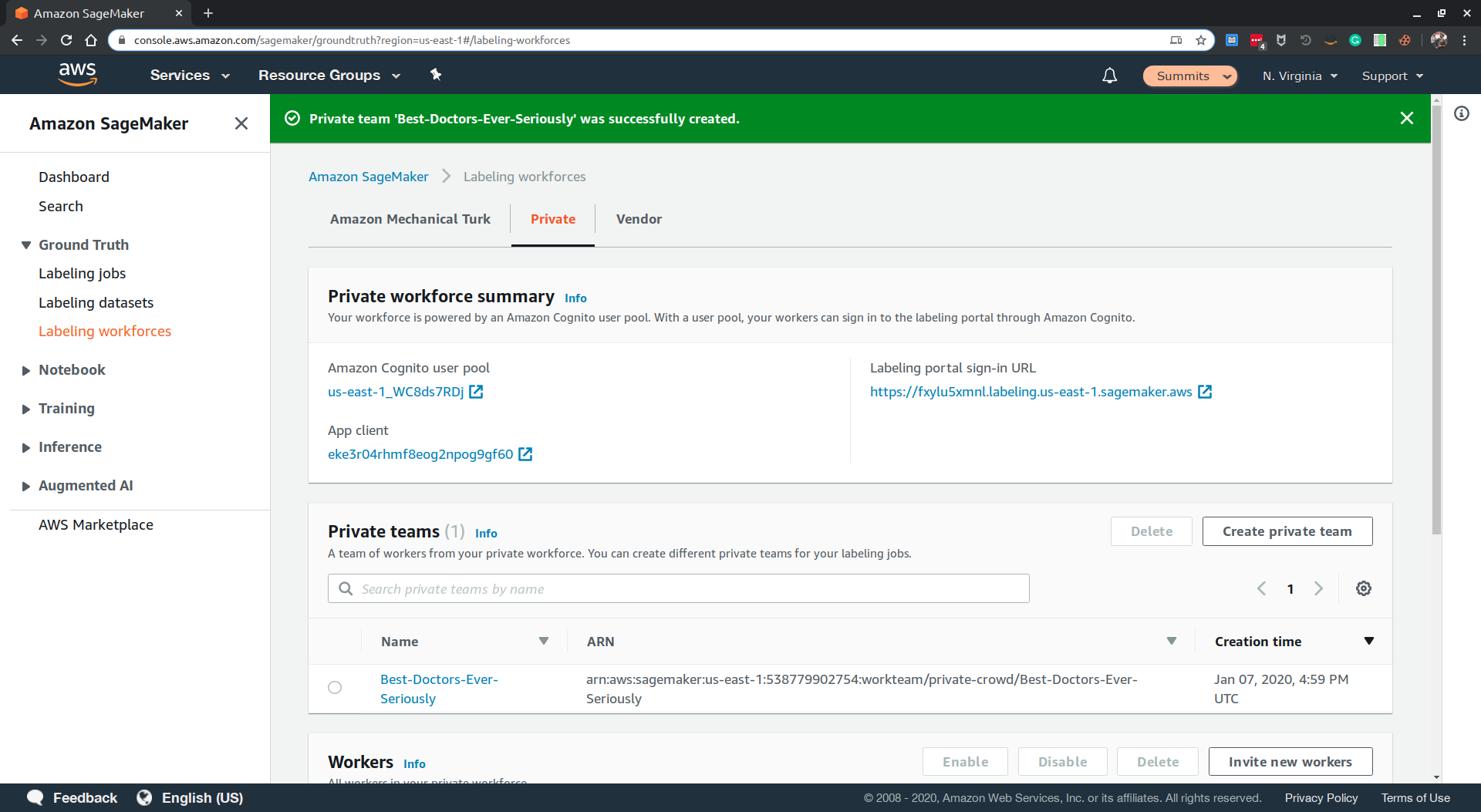
Task: Click the browser profile avatar icon
Action: tap(1439, 40)
